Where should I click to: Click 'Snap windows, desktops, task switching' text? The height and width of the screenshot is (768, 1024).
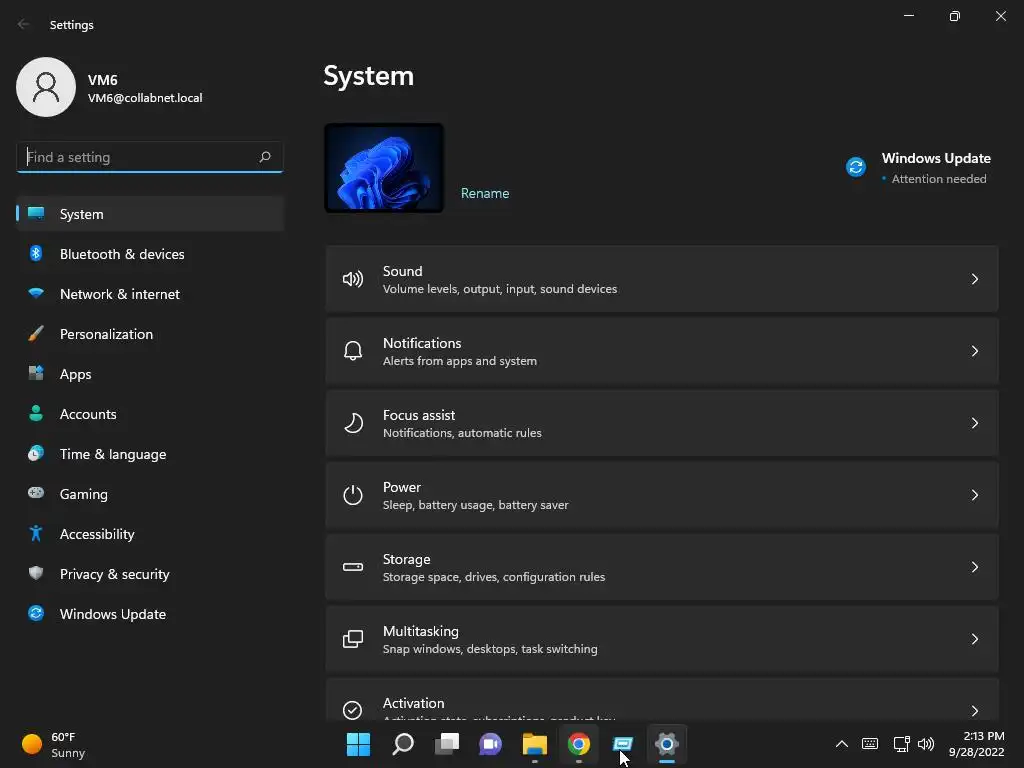(490, 648)
